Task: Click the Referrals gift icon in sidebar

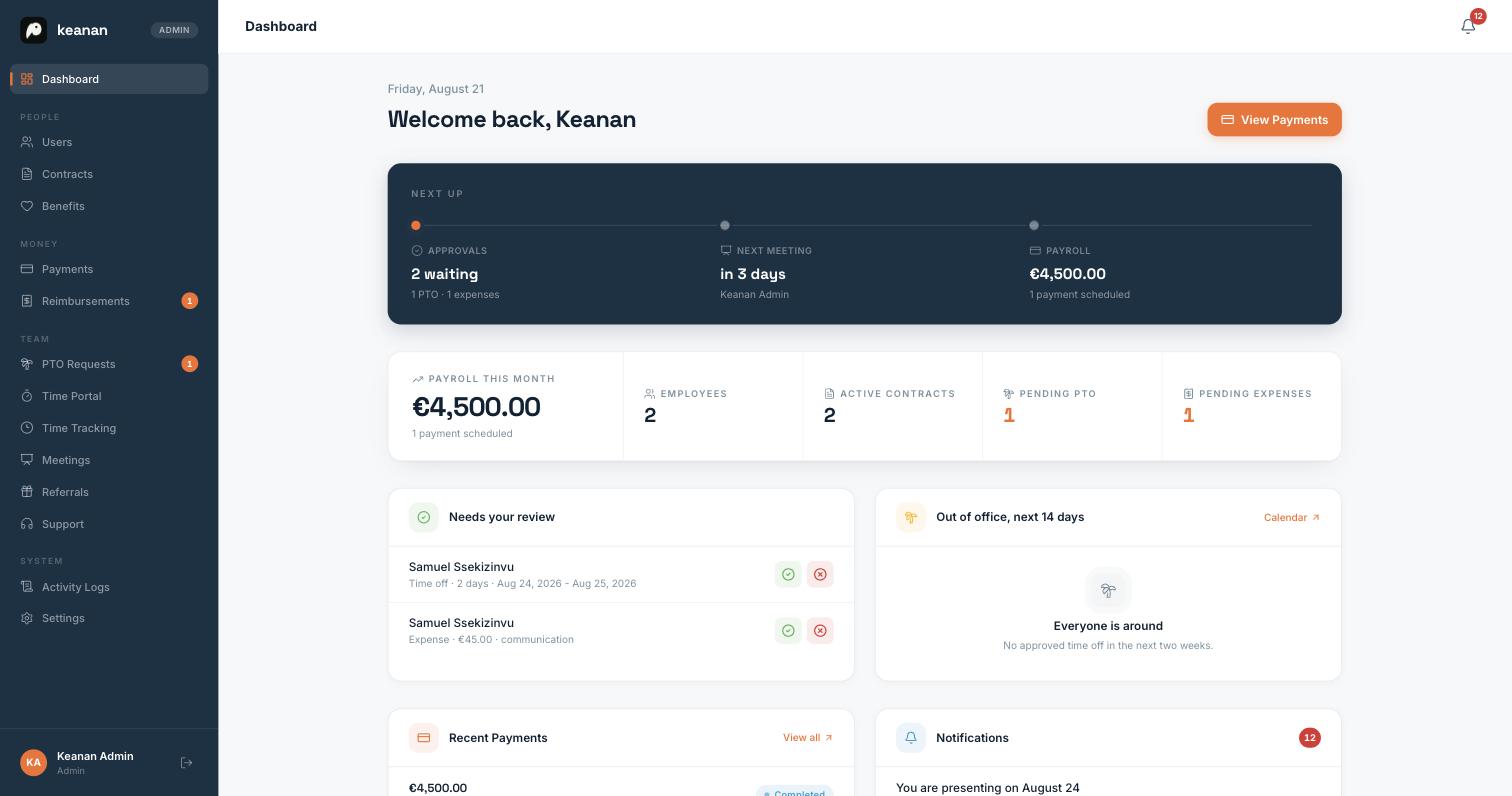Action: click(x=27, y=492)
